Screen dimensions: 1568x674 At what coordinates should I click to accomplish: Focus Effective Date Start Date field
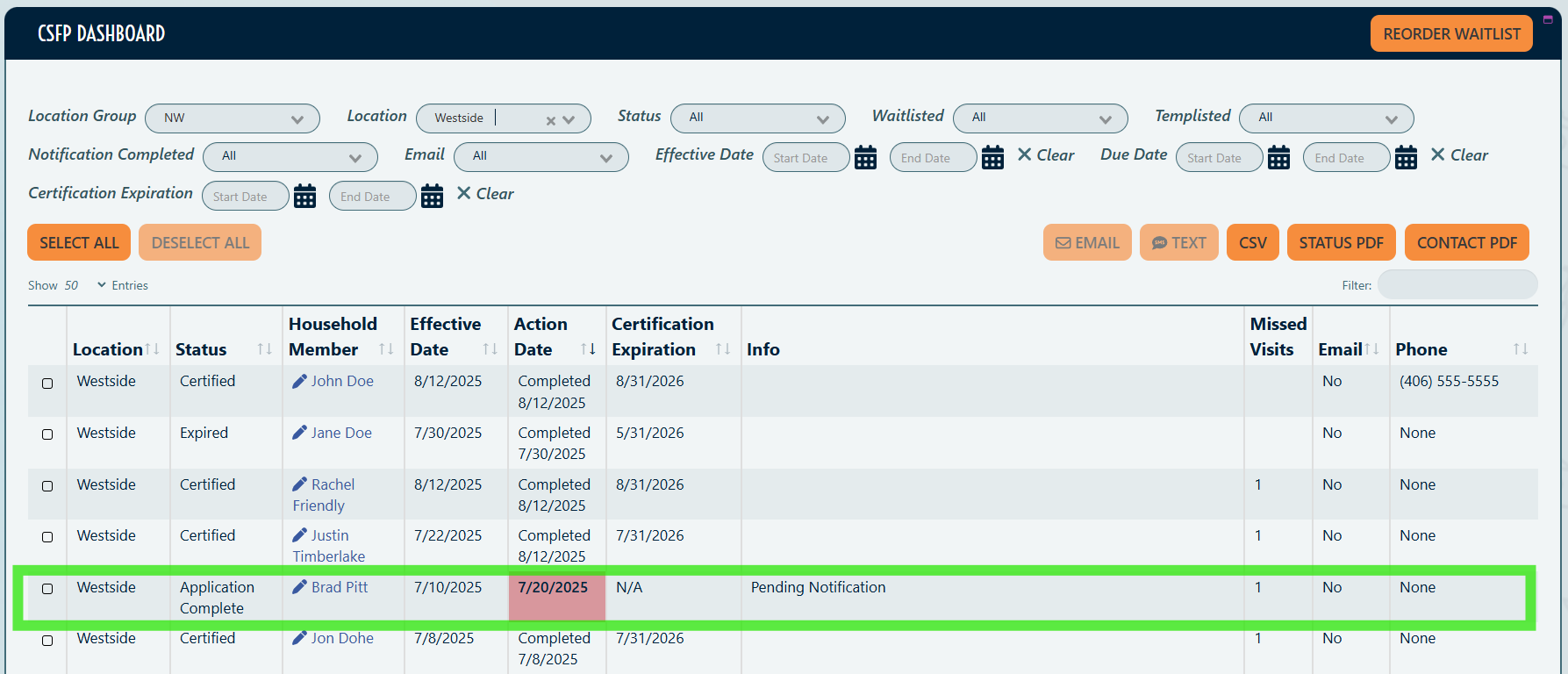(806, 157)
